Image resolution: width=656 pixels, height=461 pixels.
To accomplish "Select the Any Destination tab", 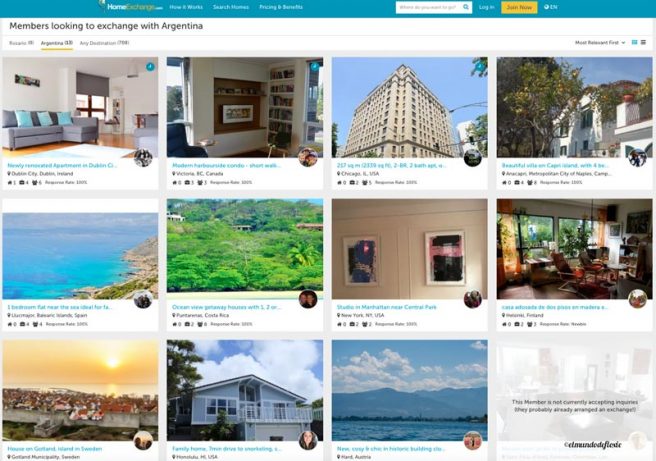I will click(x=104, y=43).
